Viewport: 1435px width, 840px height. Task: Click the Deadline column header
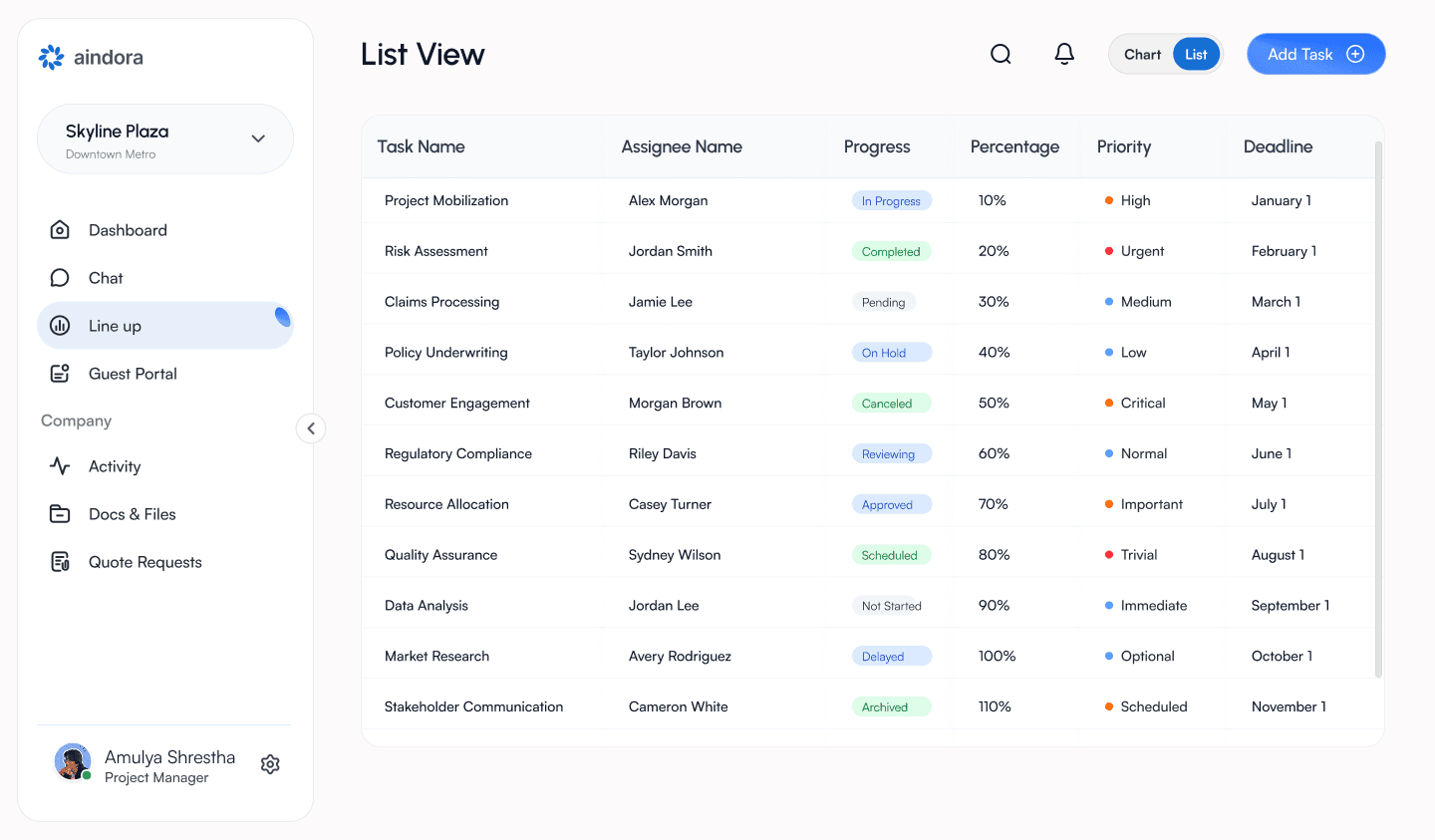pyautogui.click(x=1278, y=146)
